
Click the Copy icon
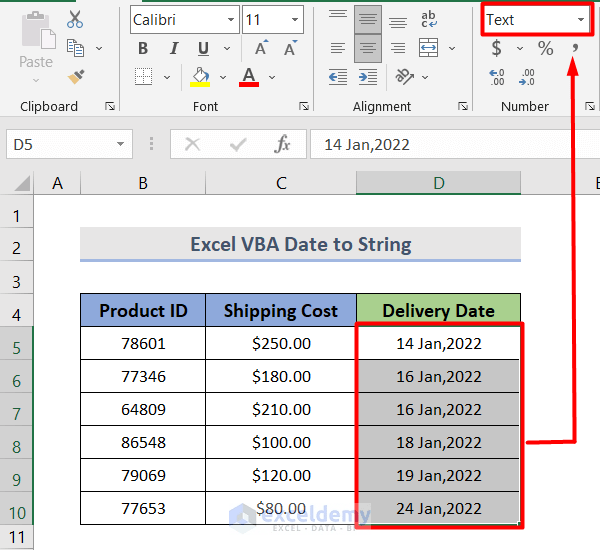coord(75,48)
